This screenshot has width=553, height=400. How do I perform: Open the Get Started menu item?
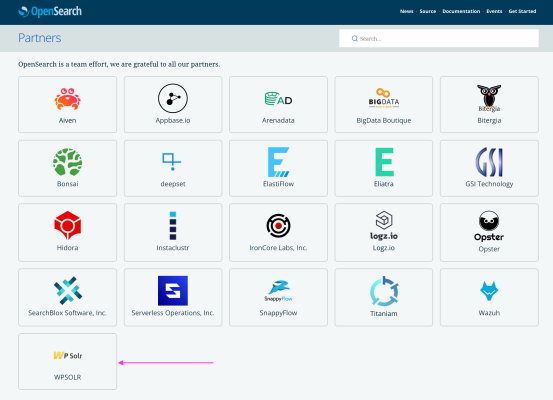(x=522, y=11)
